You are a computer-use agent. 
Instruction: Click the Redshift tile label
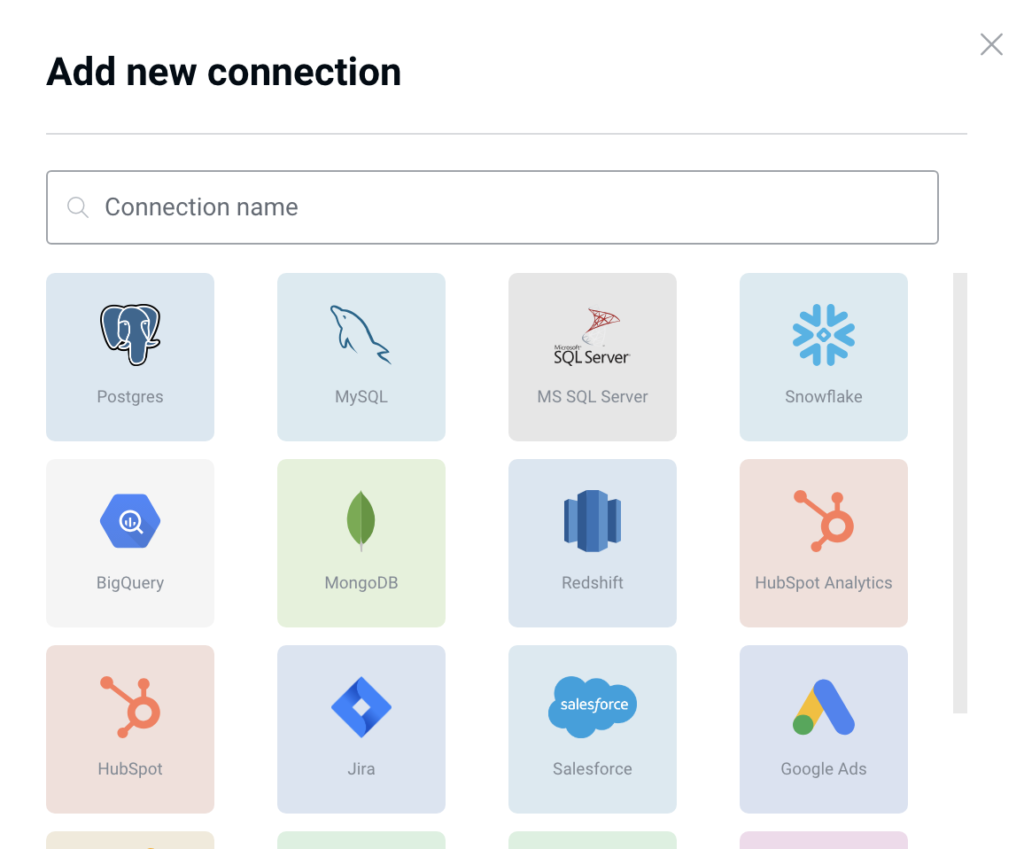pos(592,583)
